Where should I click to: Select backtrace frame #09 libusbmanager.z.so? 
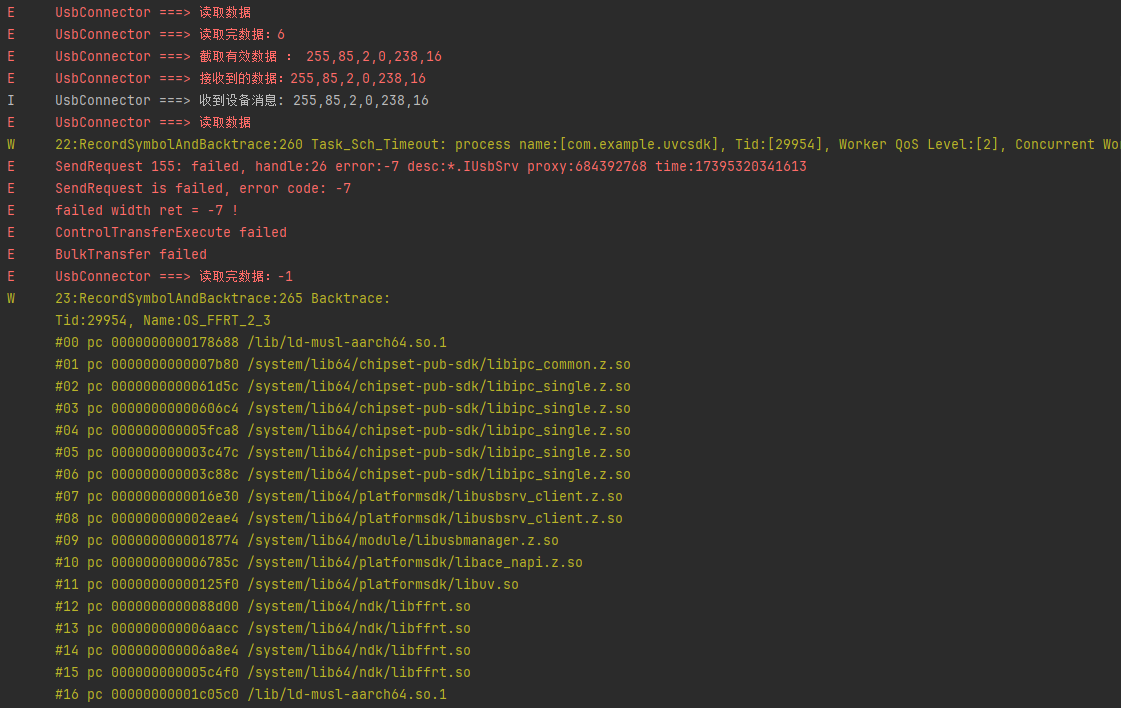tap(307, 541)
